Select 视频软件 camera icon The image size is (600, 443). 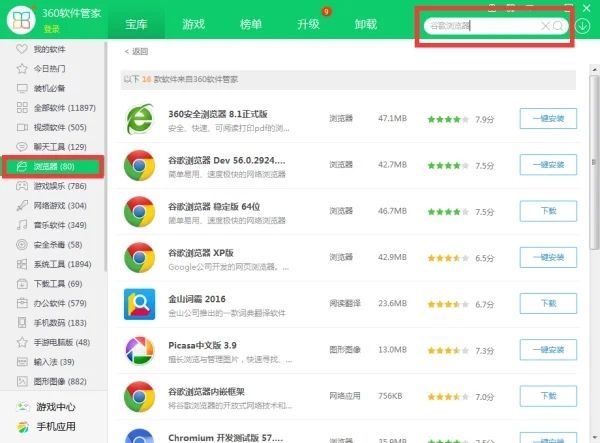click(x=22, y=127)
